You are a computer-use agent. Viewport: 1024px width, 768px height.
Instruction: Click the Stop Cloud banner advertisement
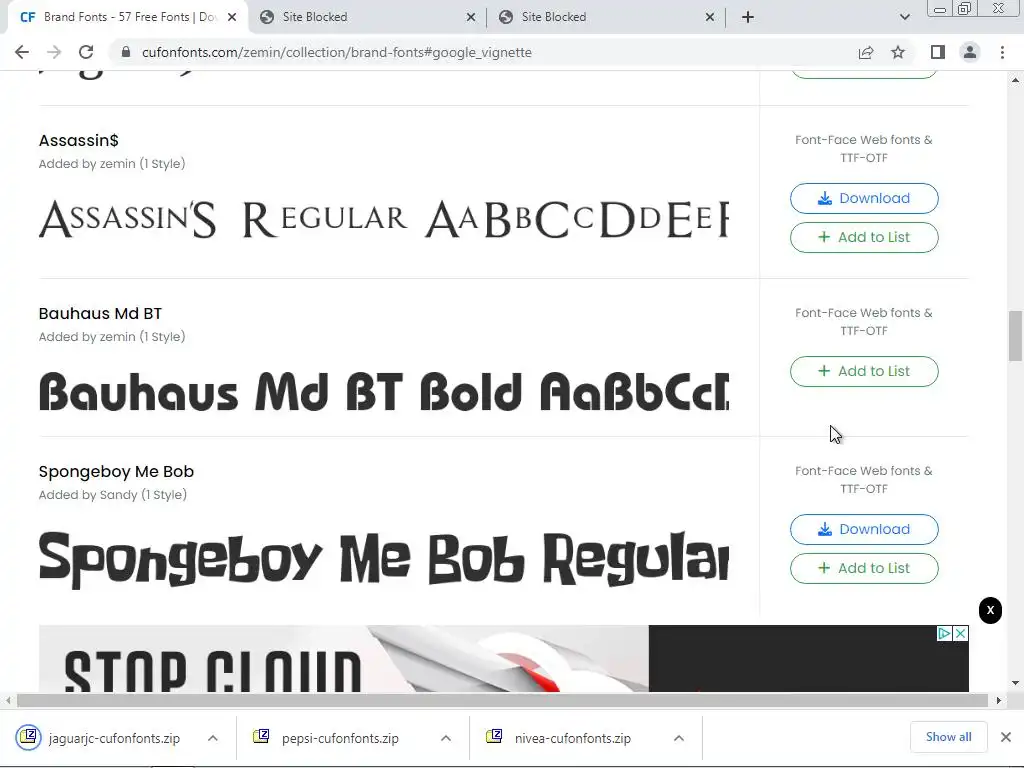504,658
